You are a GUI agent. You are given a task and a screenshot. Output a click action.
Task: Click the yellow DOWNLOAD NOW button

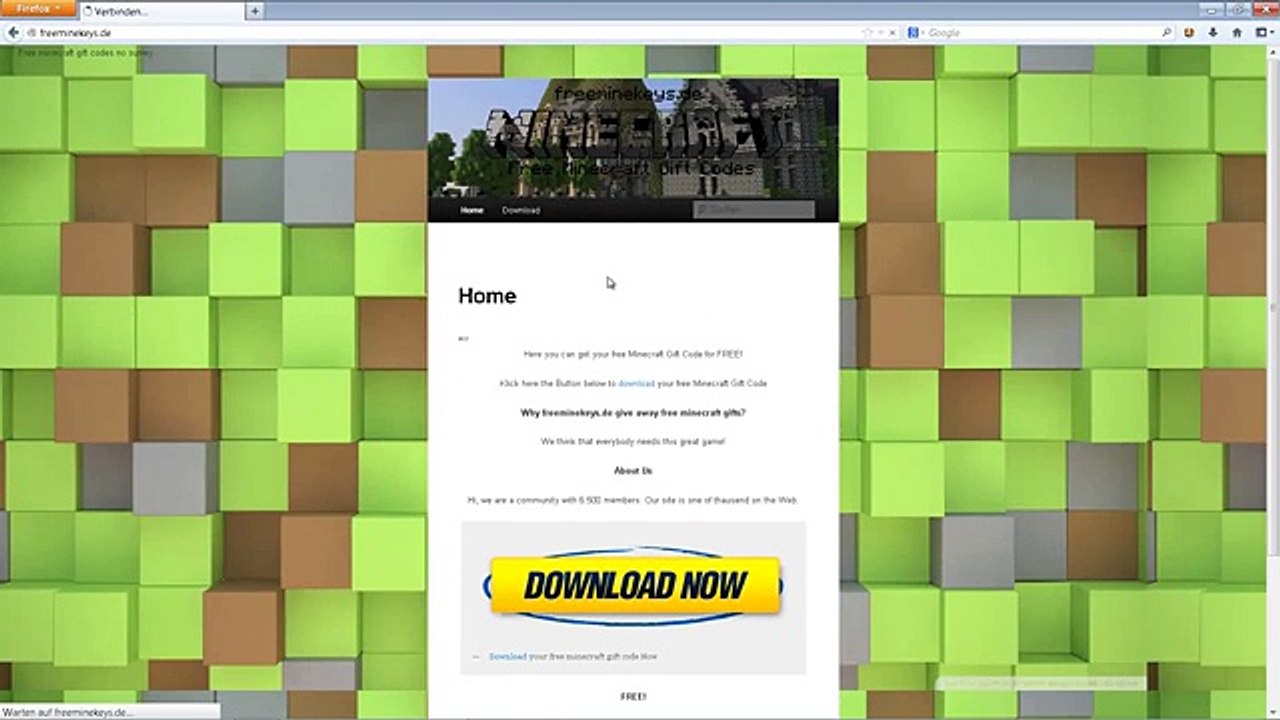click(633, 586)
